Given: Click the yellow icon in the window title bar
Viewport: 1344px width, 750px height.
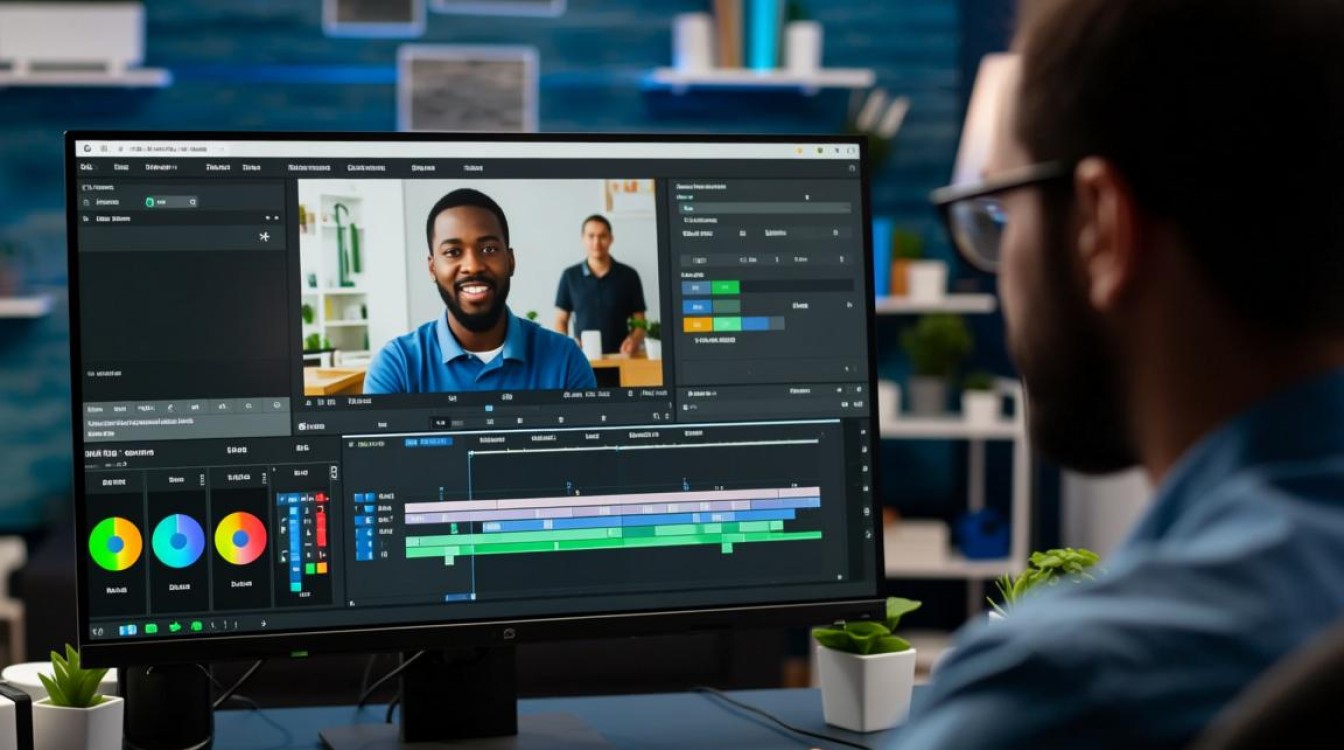Looking at the screenshot, I should click(798, 151).
